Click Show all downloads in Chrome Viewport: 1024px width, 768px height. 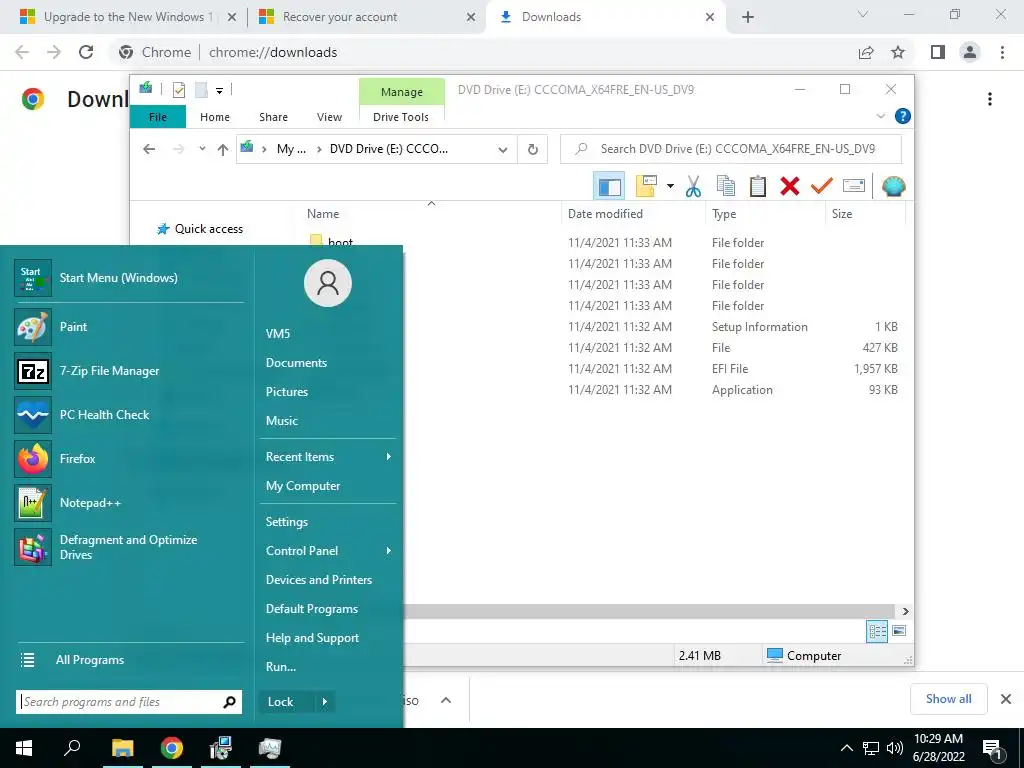tap(948, 699)
